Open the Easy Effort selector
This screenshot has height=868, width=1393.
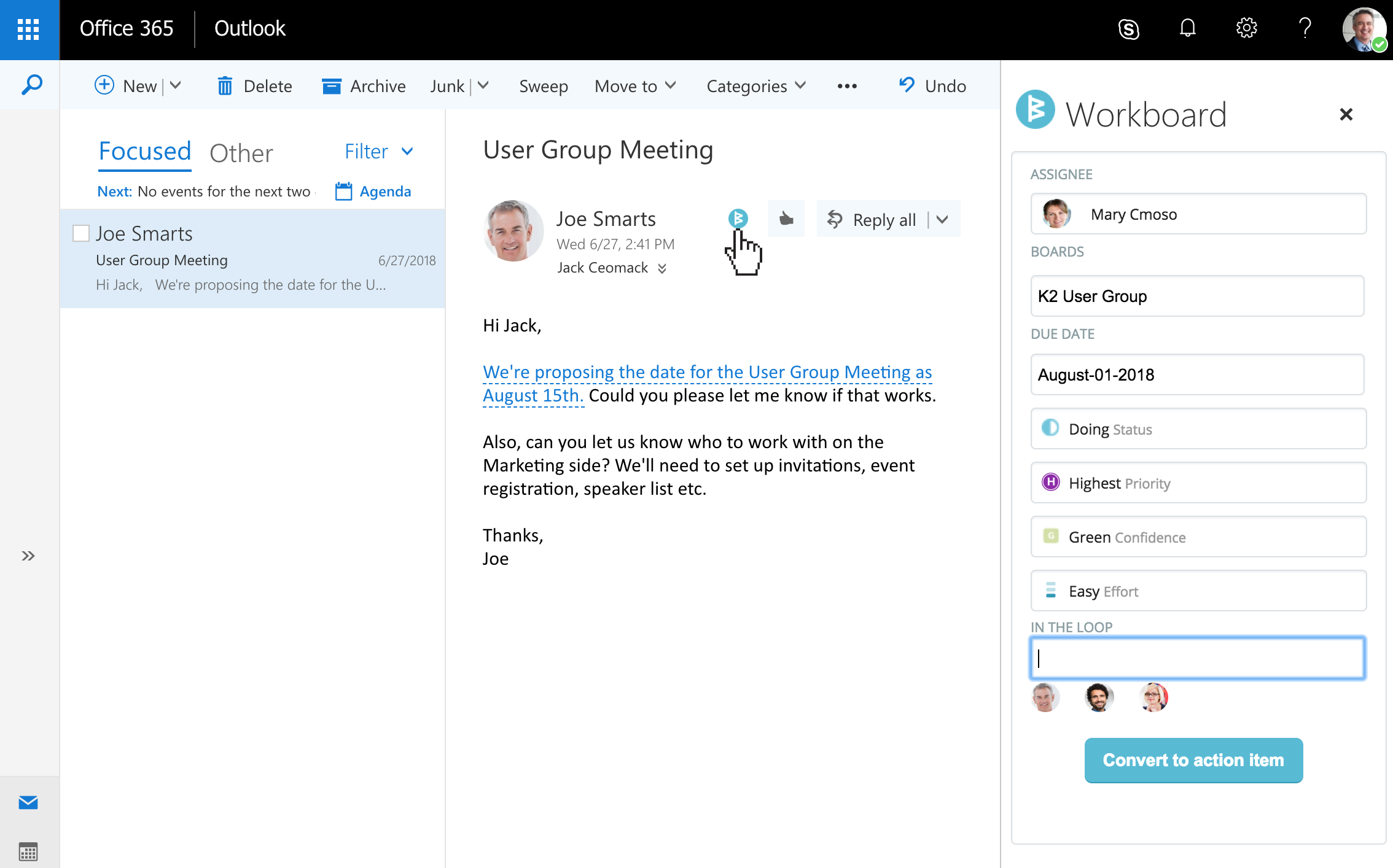tap(1198, 591)
